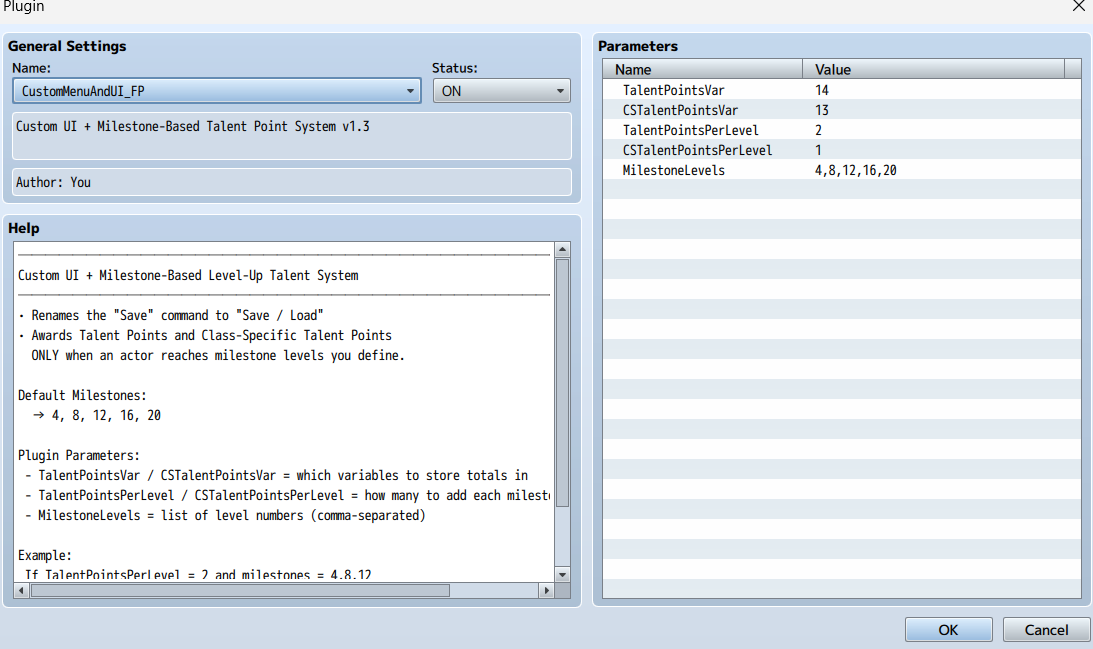Click the Help panel scroll-right arrow
1093x649 pixels.
click(546, 591)
